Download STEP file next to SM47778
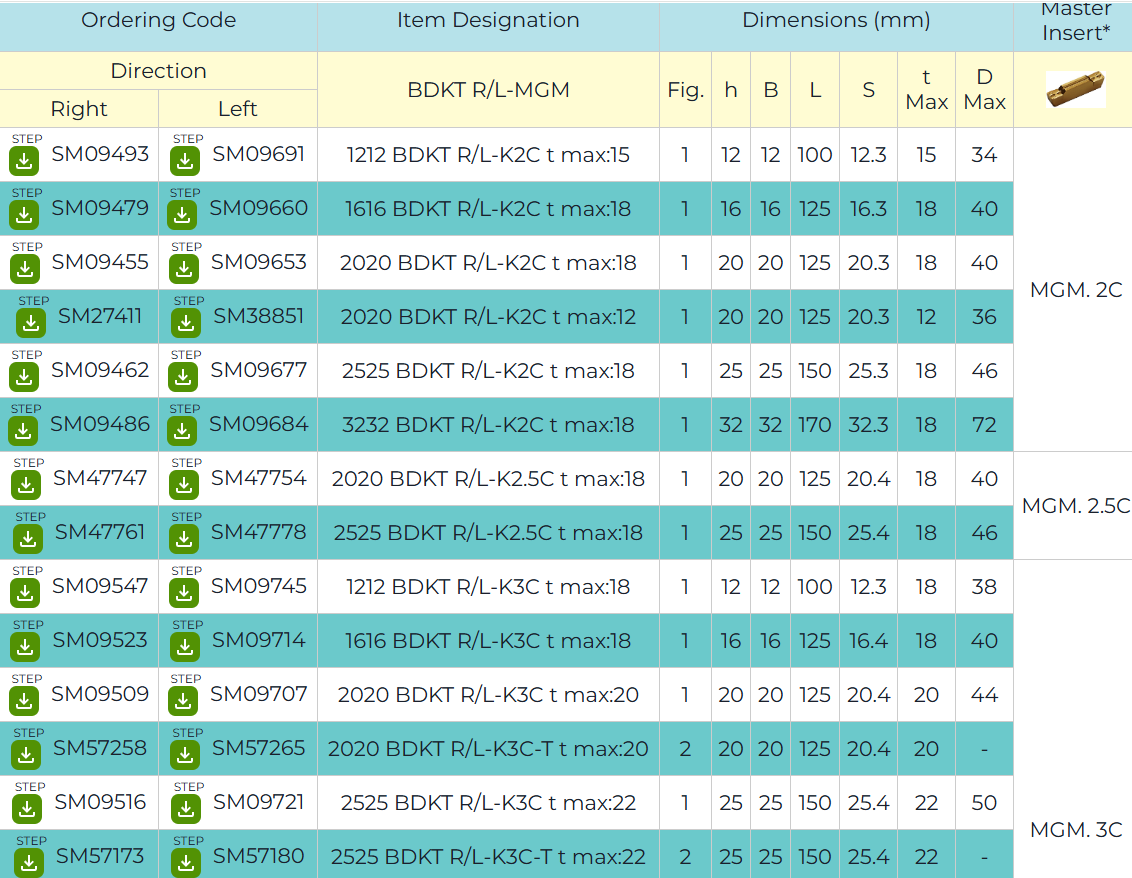This screenshot has width=1132, height=878. [184, 537]
